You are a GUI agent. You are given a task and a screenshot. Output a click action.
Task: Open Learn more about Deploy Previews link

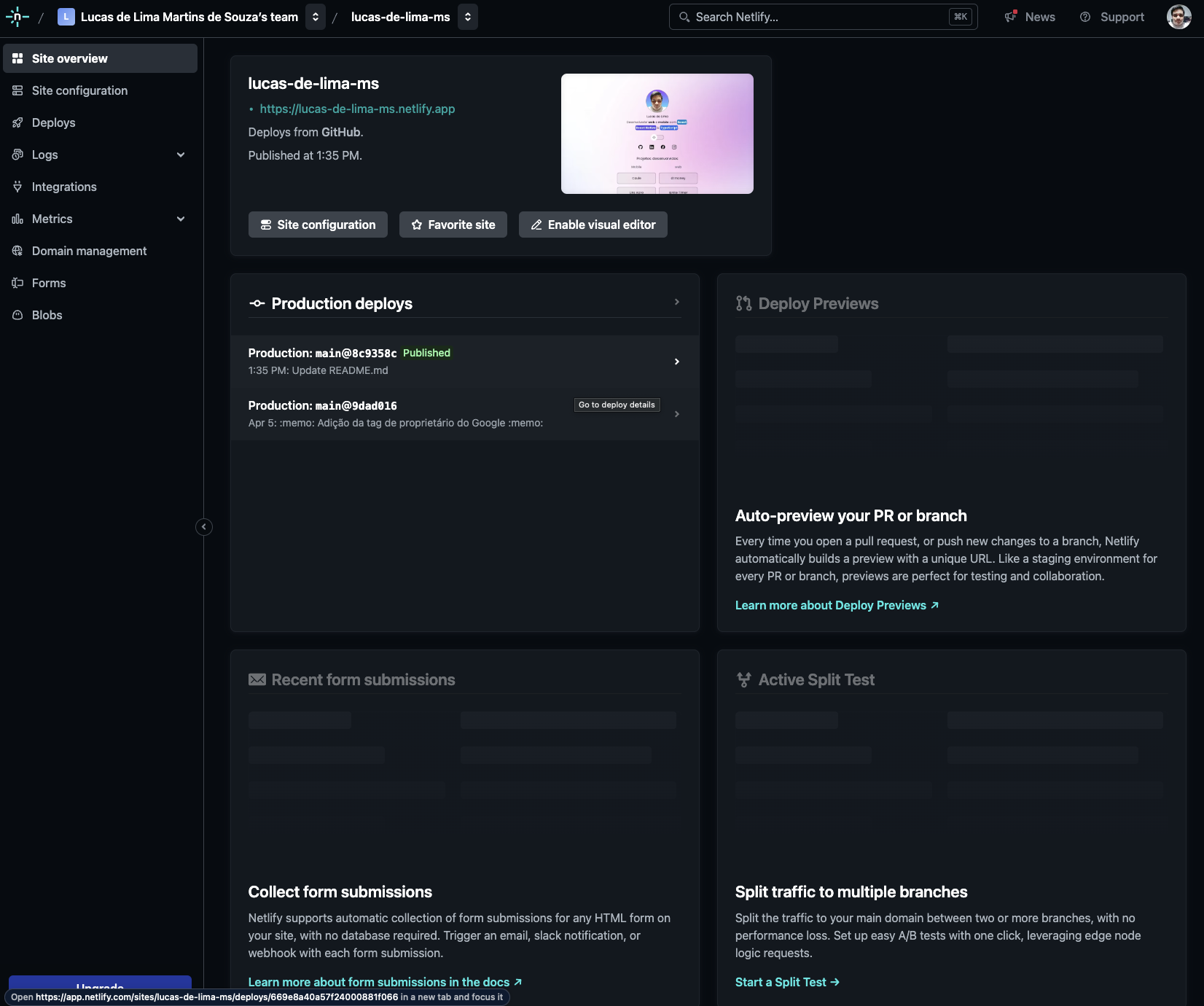(x=837, y=605)
